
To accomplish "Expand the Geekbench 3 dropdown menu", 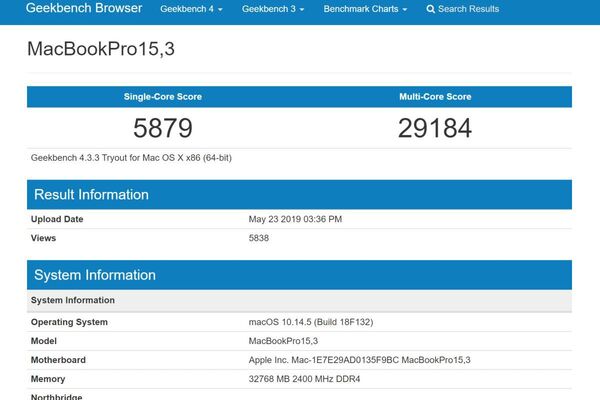I will tap(273, 9).
